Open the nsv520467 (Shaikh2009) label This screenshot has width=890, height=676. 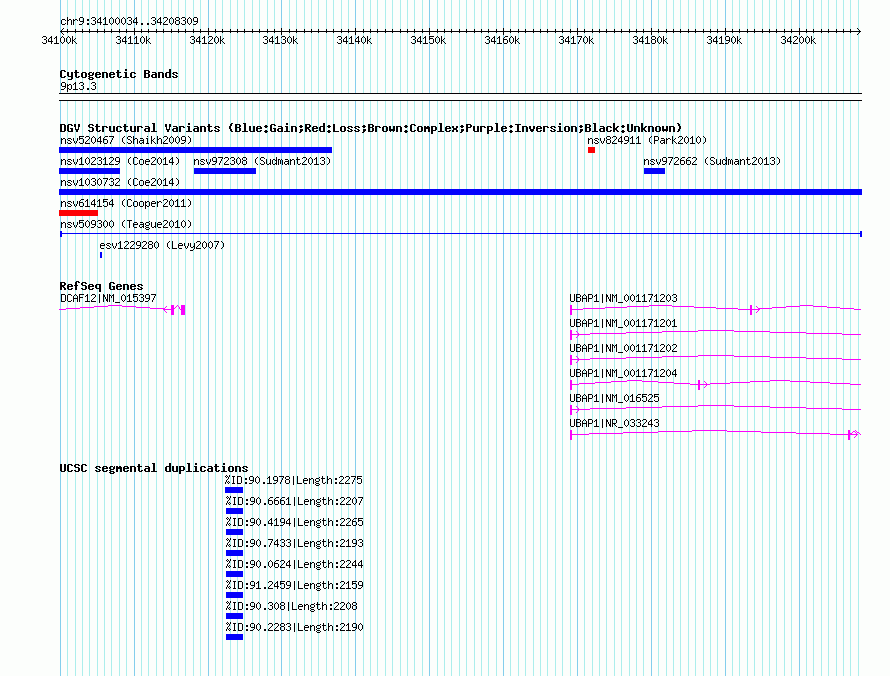click(126, 140)
